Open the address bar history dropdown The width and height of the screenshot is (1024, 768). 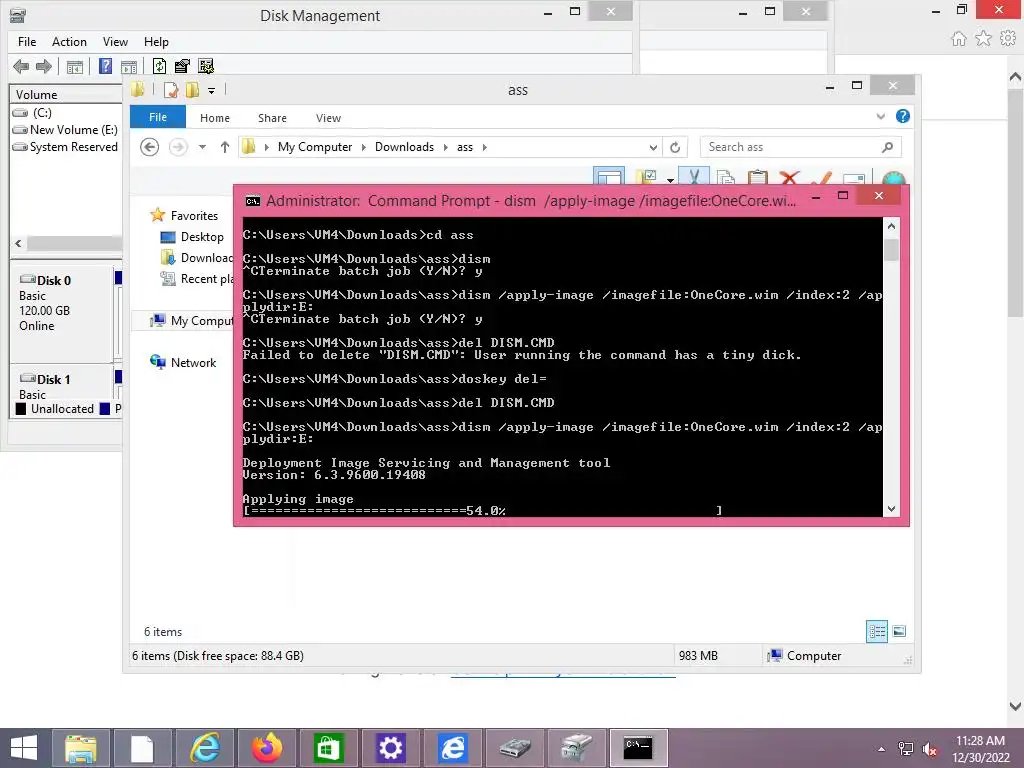coord(652,147)
